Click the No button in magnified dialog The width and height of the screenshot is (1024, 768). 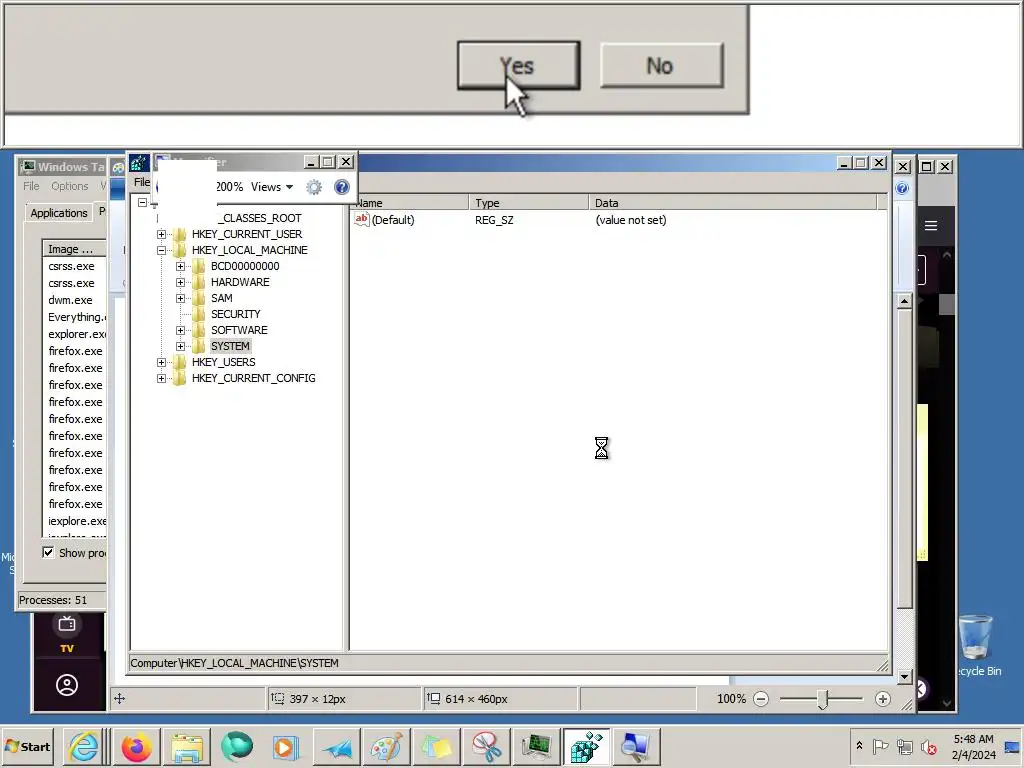[x=662, y=65]
